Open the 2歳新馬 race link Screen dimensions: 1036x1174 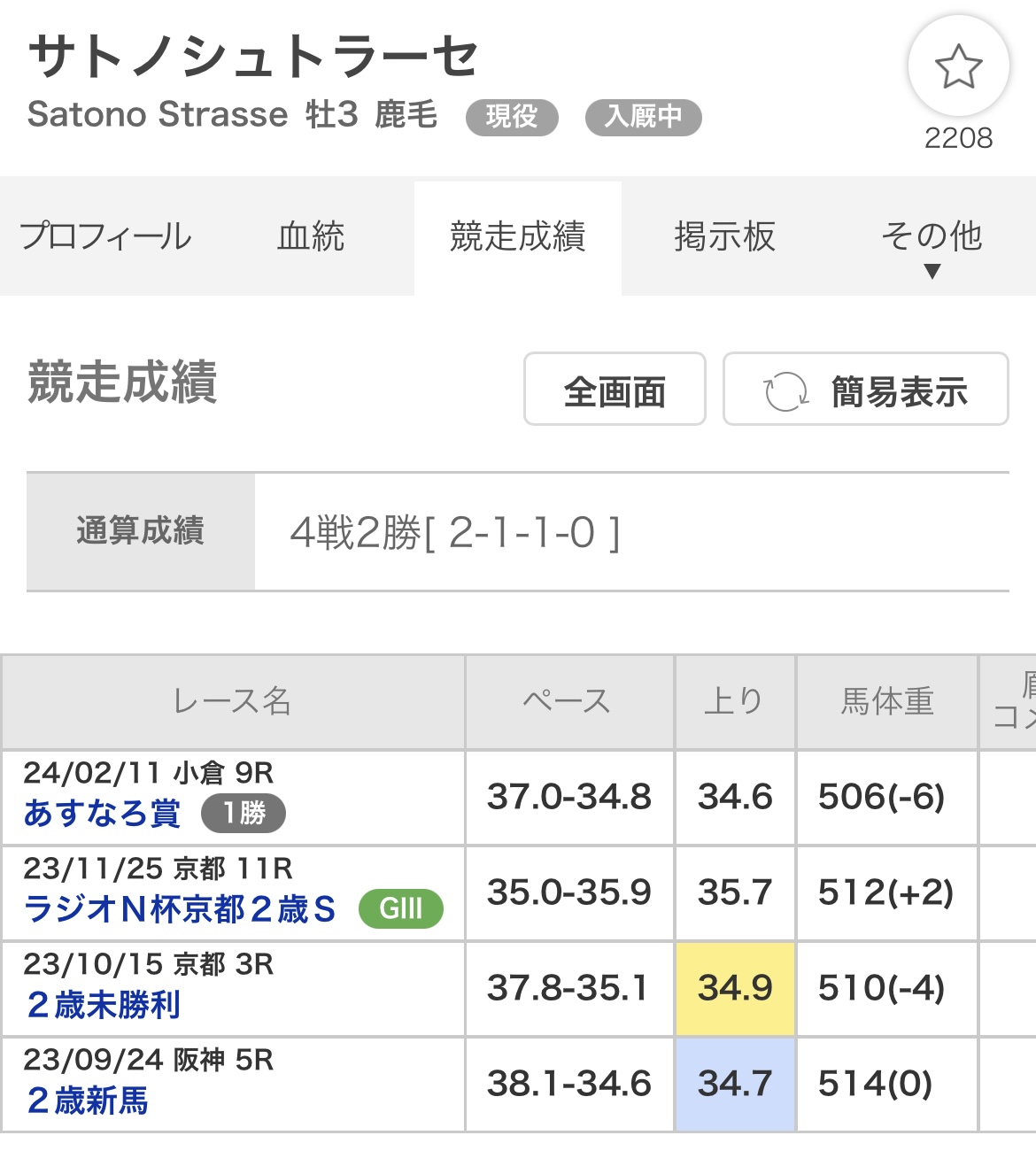coord(87,1100)
